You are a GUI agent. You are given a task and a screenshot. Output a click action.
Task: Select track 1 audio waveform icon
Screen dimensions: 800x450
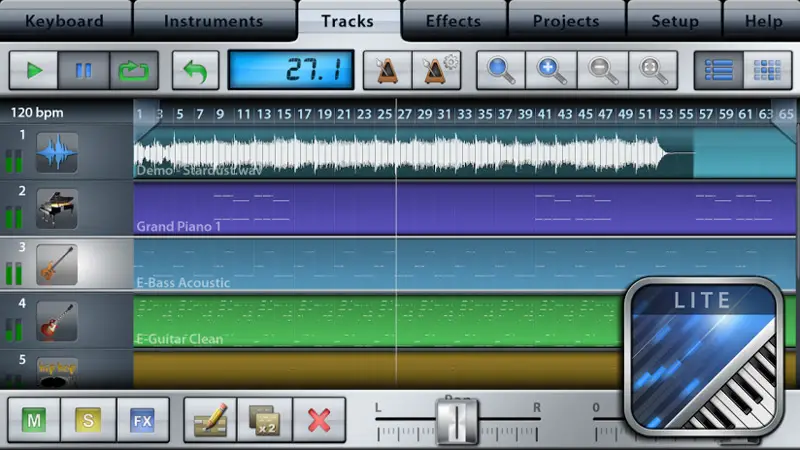coord(57,152)
